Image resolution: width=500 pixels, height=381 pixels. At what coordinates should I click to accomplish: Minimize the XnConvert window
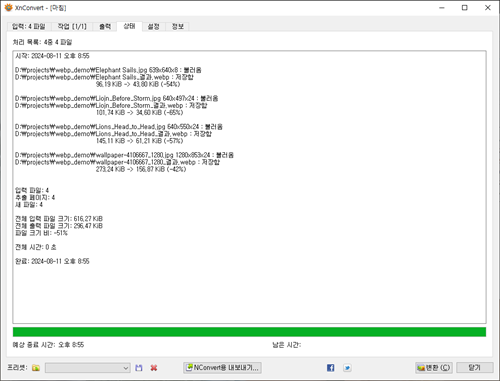pyautogui.click(x=442, y=8)
